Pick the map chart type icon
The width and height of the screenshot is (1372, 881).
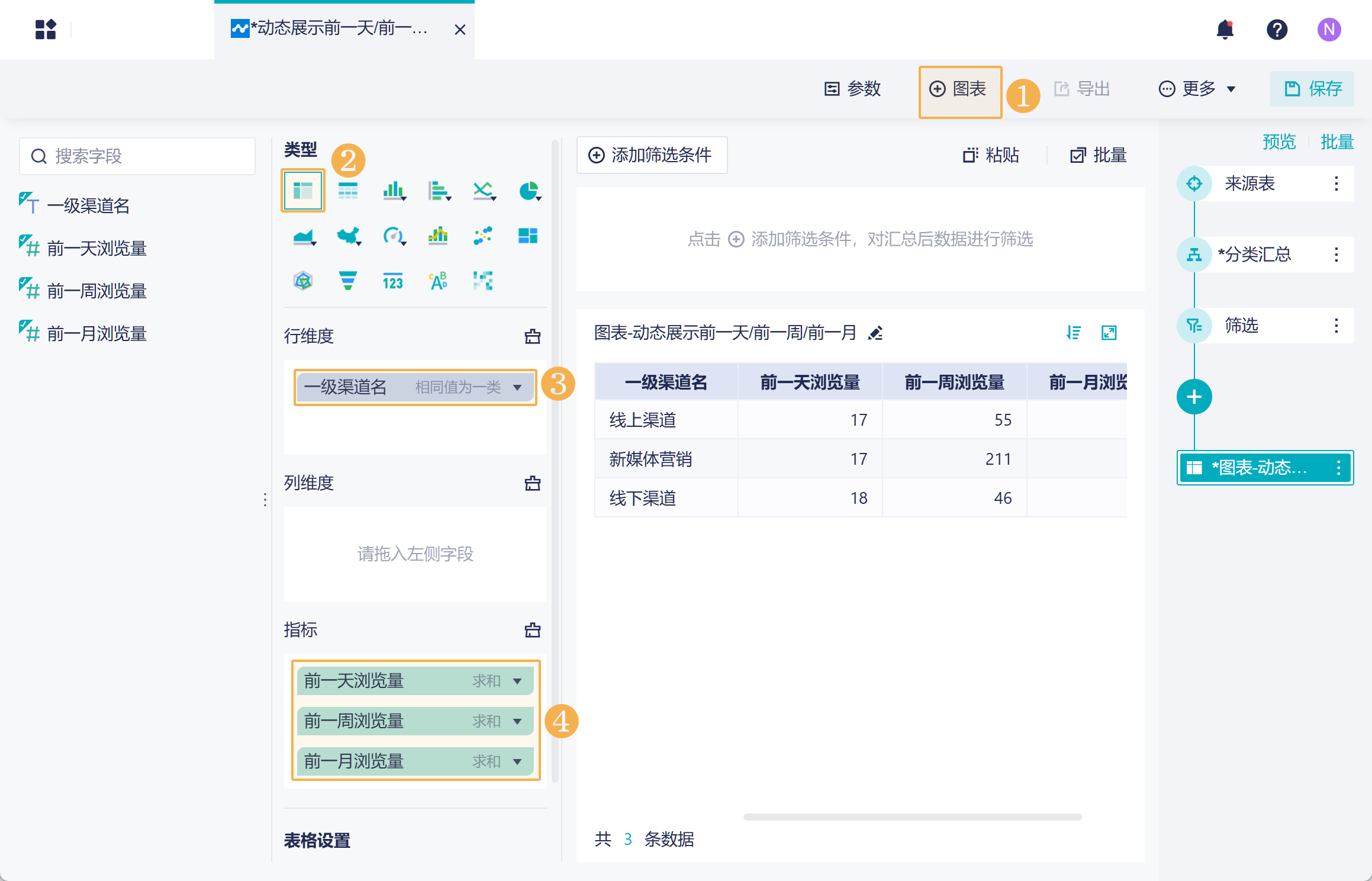(x=348, y=236)
